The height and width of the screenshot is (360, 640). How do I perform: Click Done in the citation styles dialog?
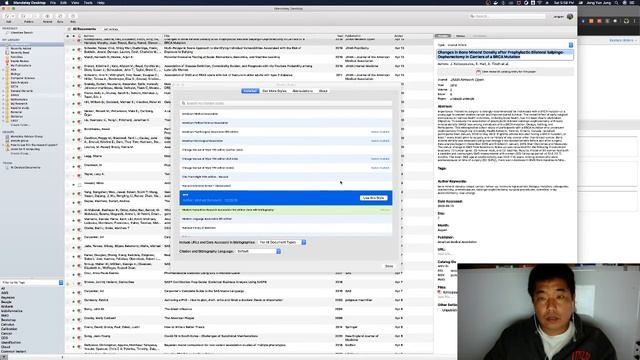point(389,266)
